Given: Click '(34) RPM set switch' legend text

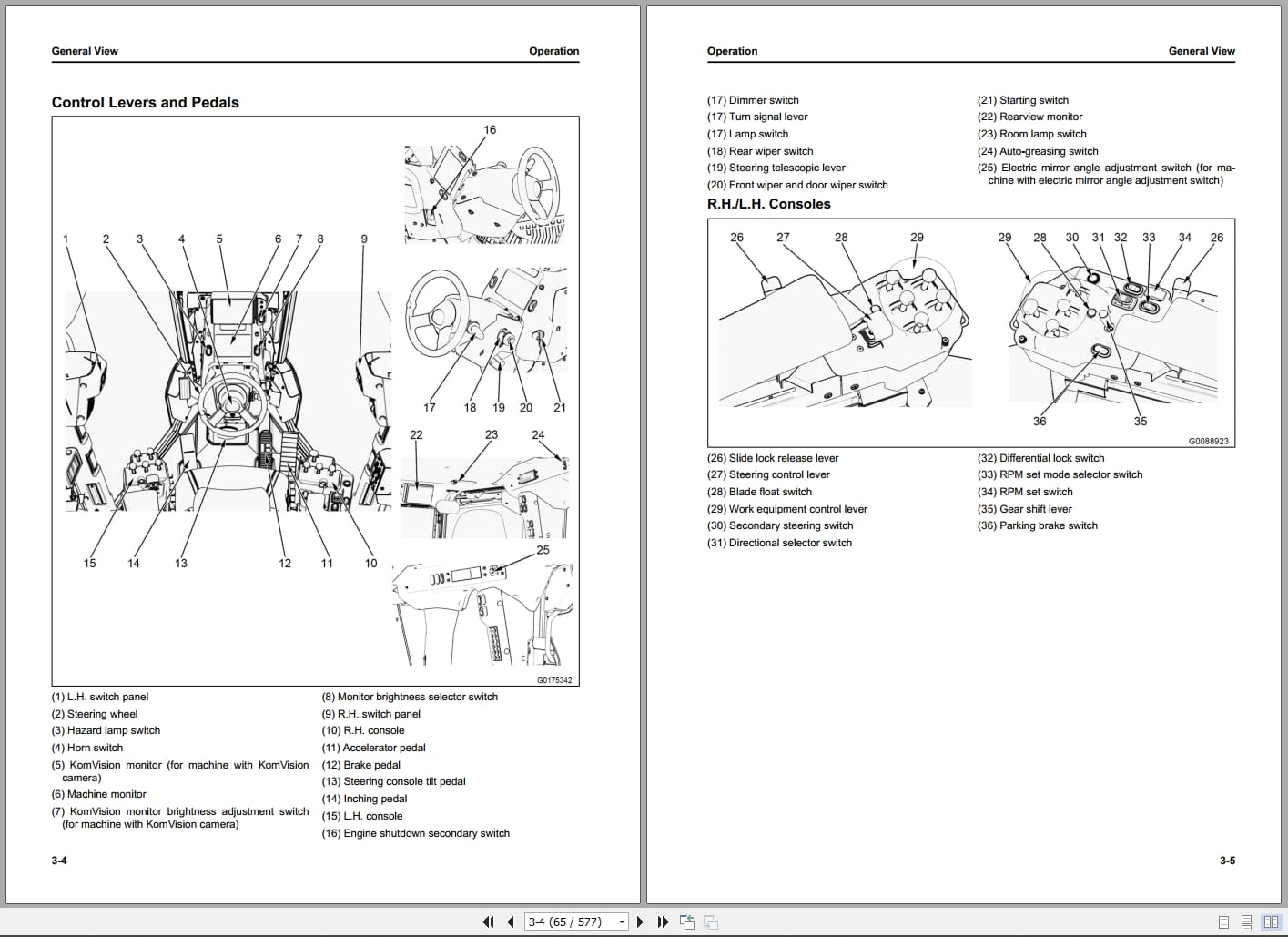Looking at the screenshot, I should click(1025, 492).
